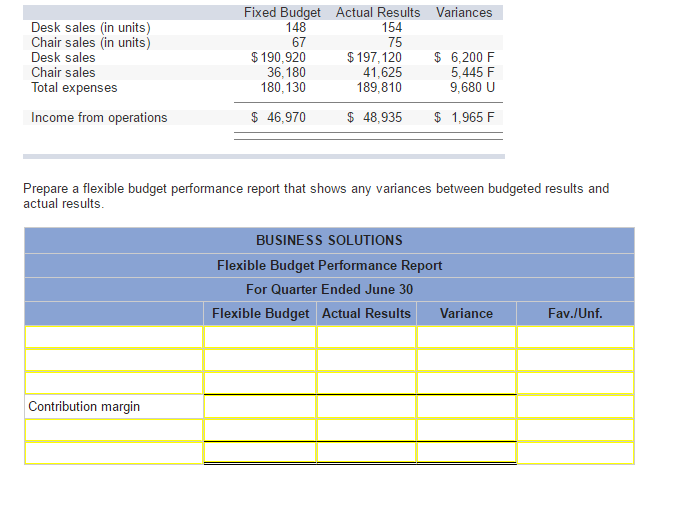
Task: Click label cell below Contribution margin
Action: tap(114, 430)
